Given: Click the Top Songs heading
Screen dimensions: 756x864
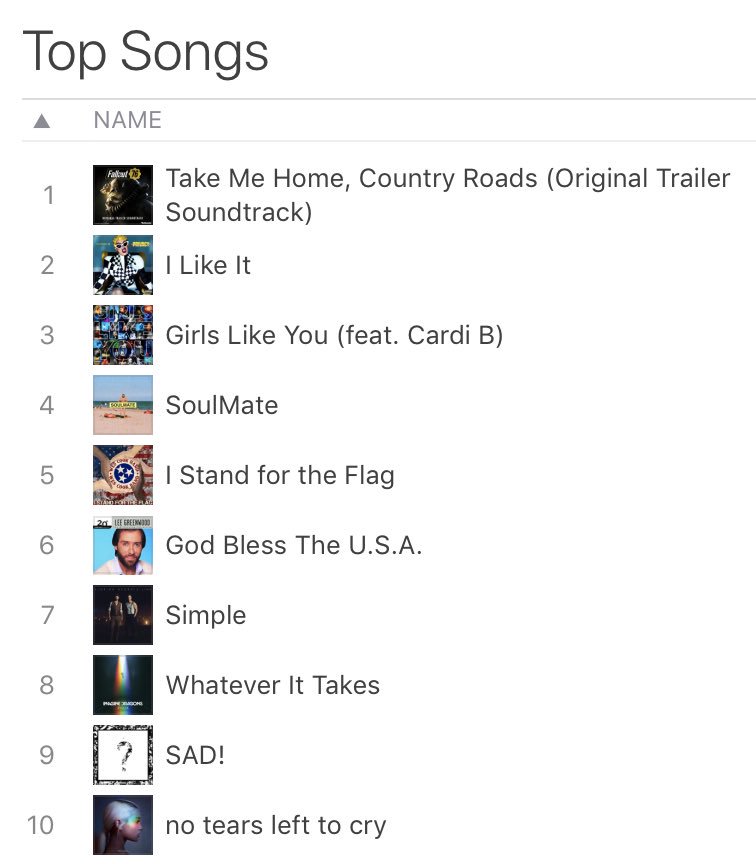Looking at the screenshot, I should (145, 52).
